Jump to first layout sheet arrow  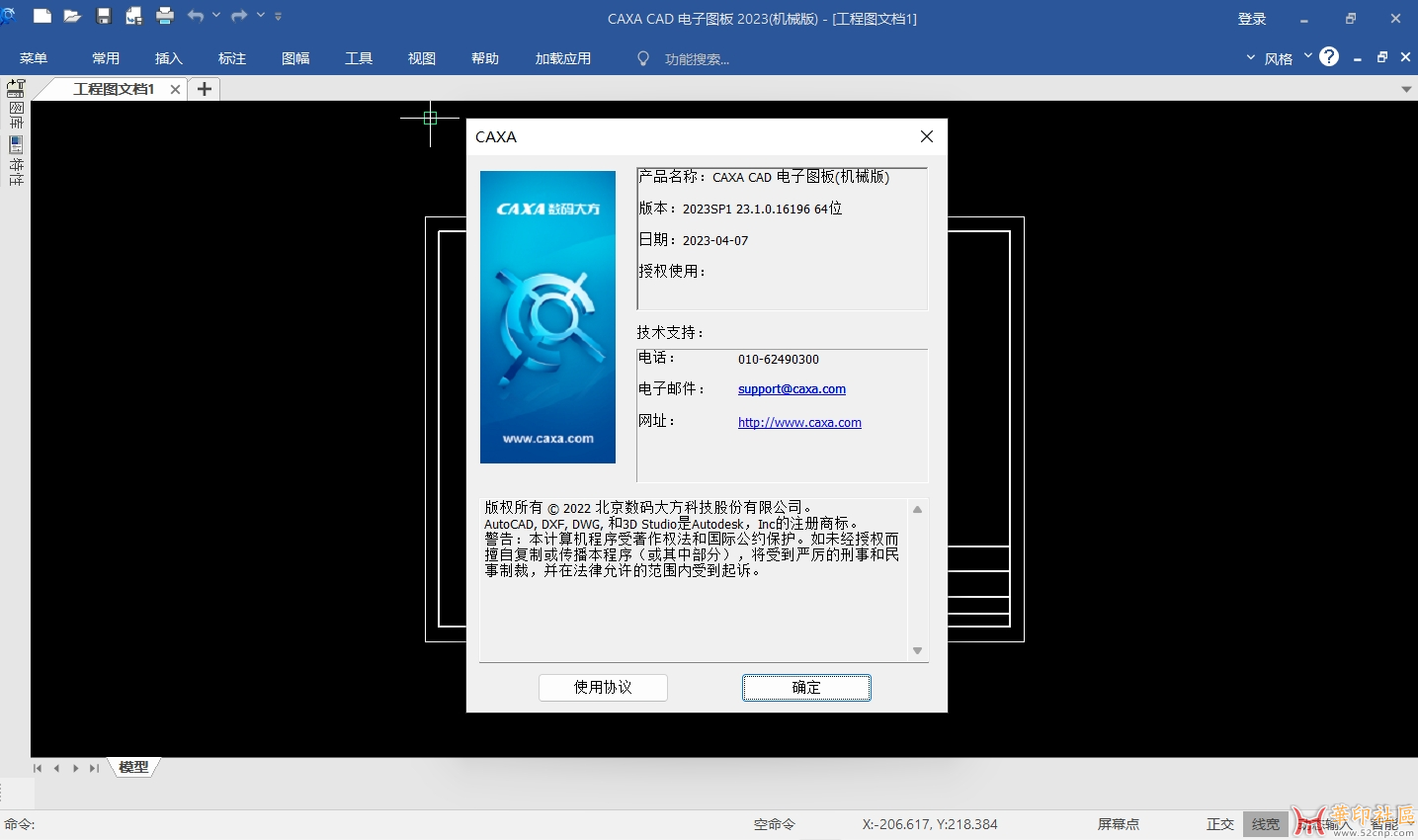(38, 768)
